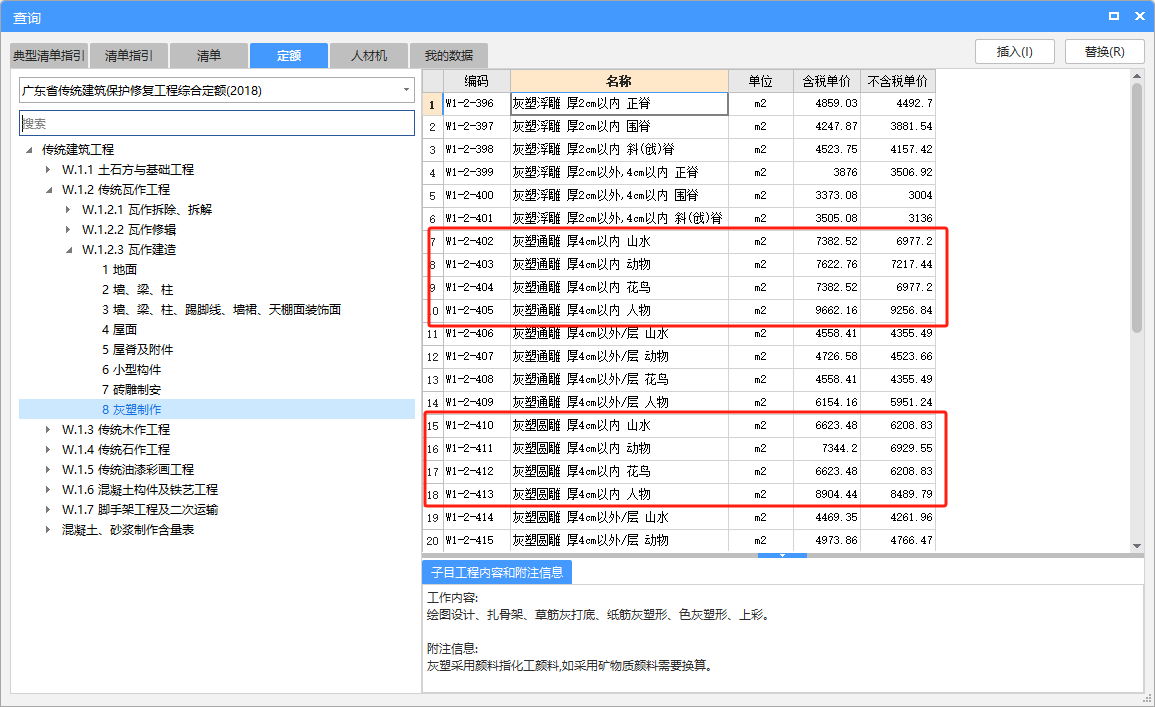Click the 不含税单价 column header
The image size is (1155, 707).
tap(897, 81)
